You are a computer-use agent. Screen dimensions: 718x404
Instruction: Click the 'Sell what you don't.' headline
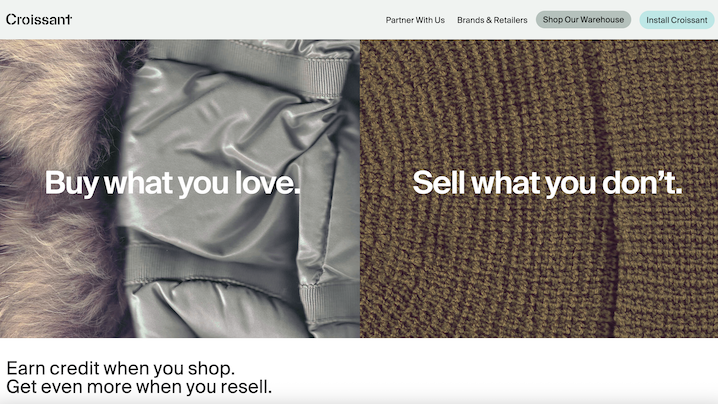click(x=547, y=183)
